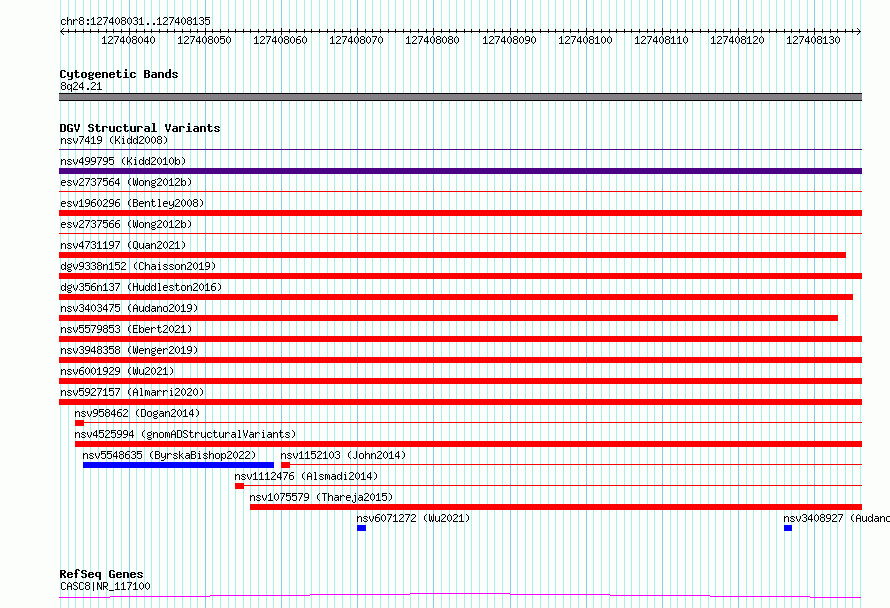Click the nsv7419 (Kidd2008) variant label
890x608 pixels.
pyautogui.click(x=114, y=140)
